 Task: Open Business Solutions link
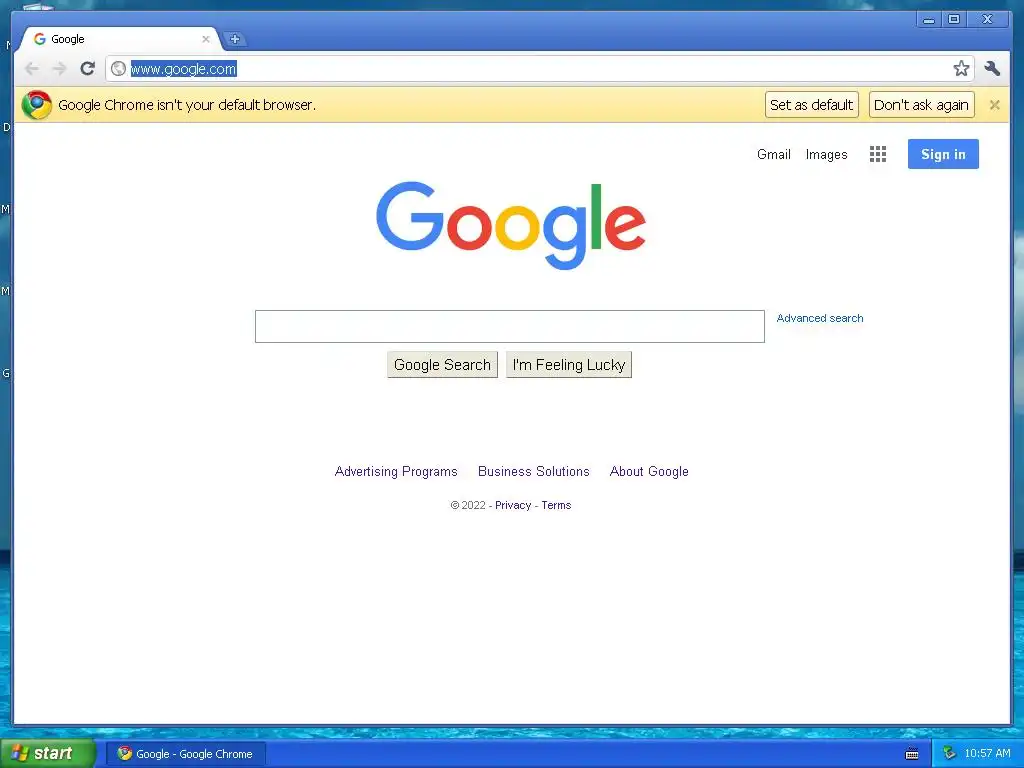tap(534, 472)
